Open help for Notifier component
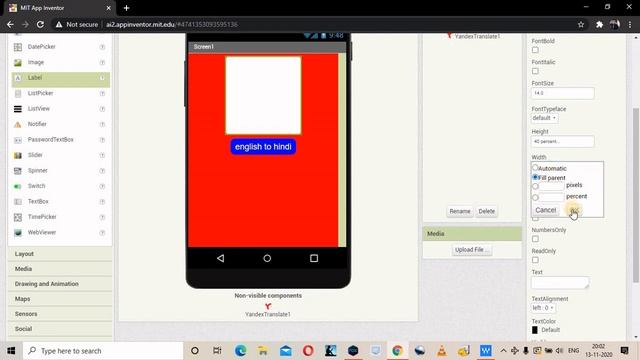Image resolution: width=640 pixels, height=360 pixels. [102, 124]
